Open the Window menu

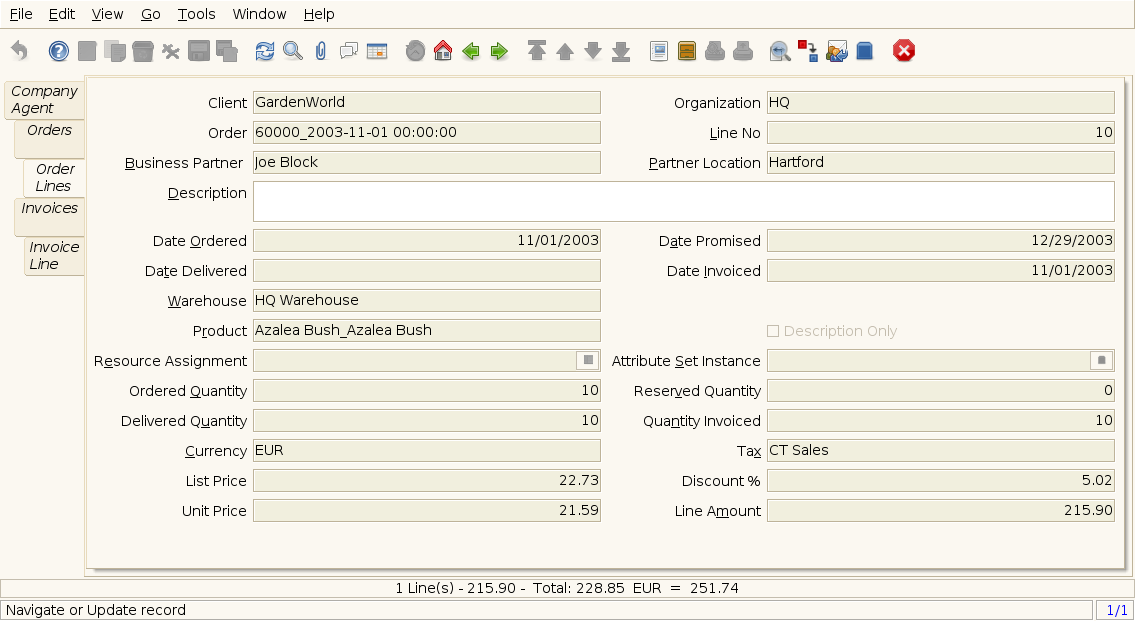[x=259, y=14]
